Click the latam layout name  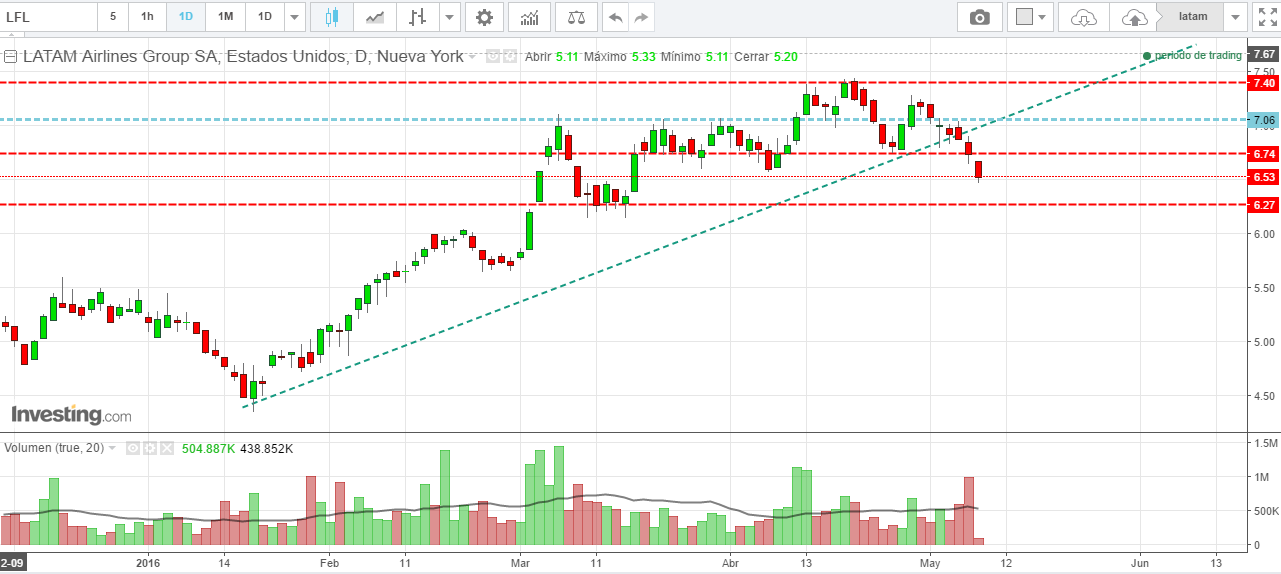(1192, 17)
